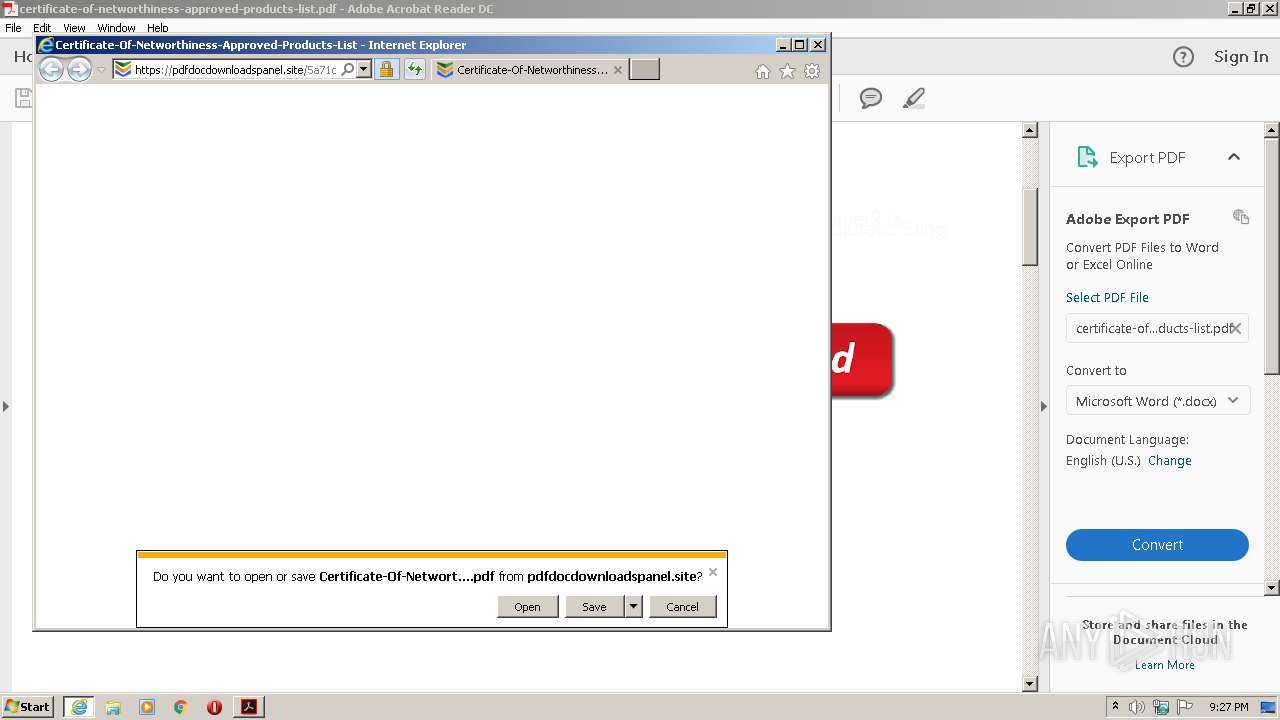Click Save in the download prompt

pyautogui.click(x=594, y=606)
